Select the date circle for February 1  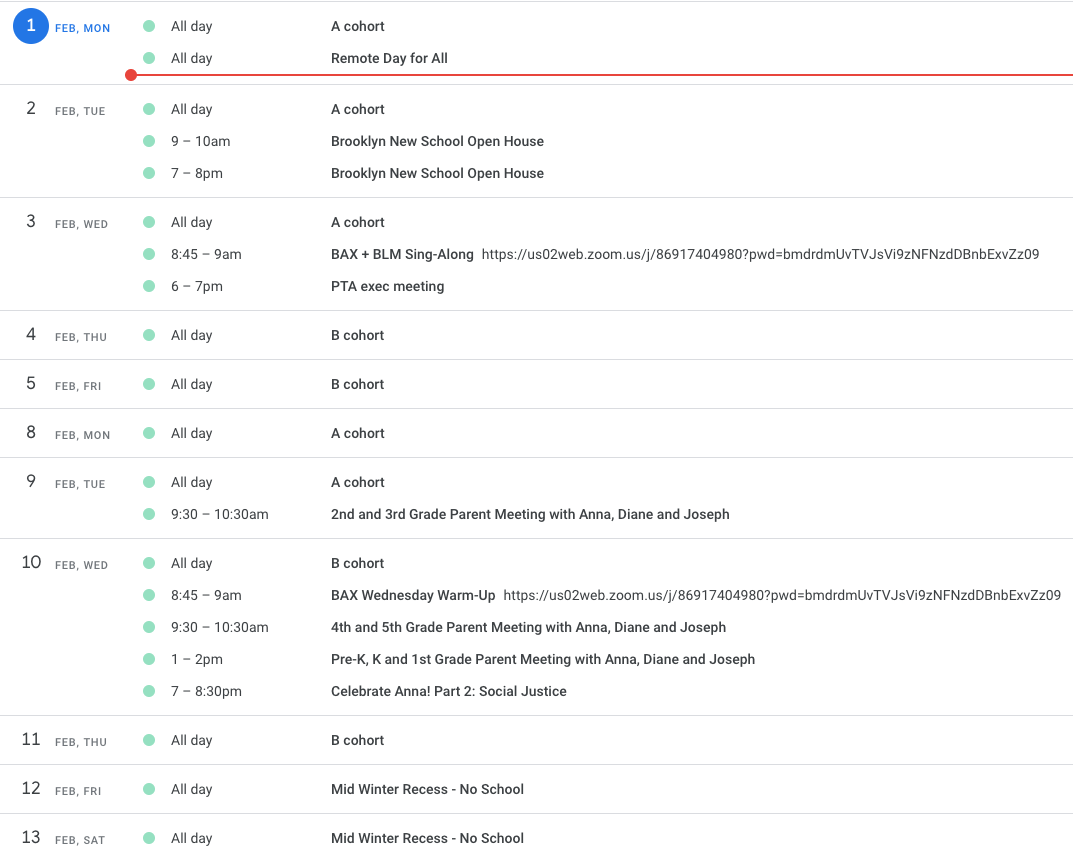(x=31, y=26)
